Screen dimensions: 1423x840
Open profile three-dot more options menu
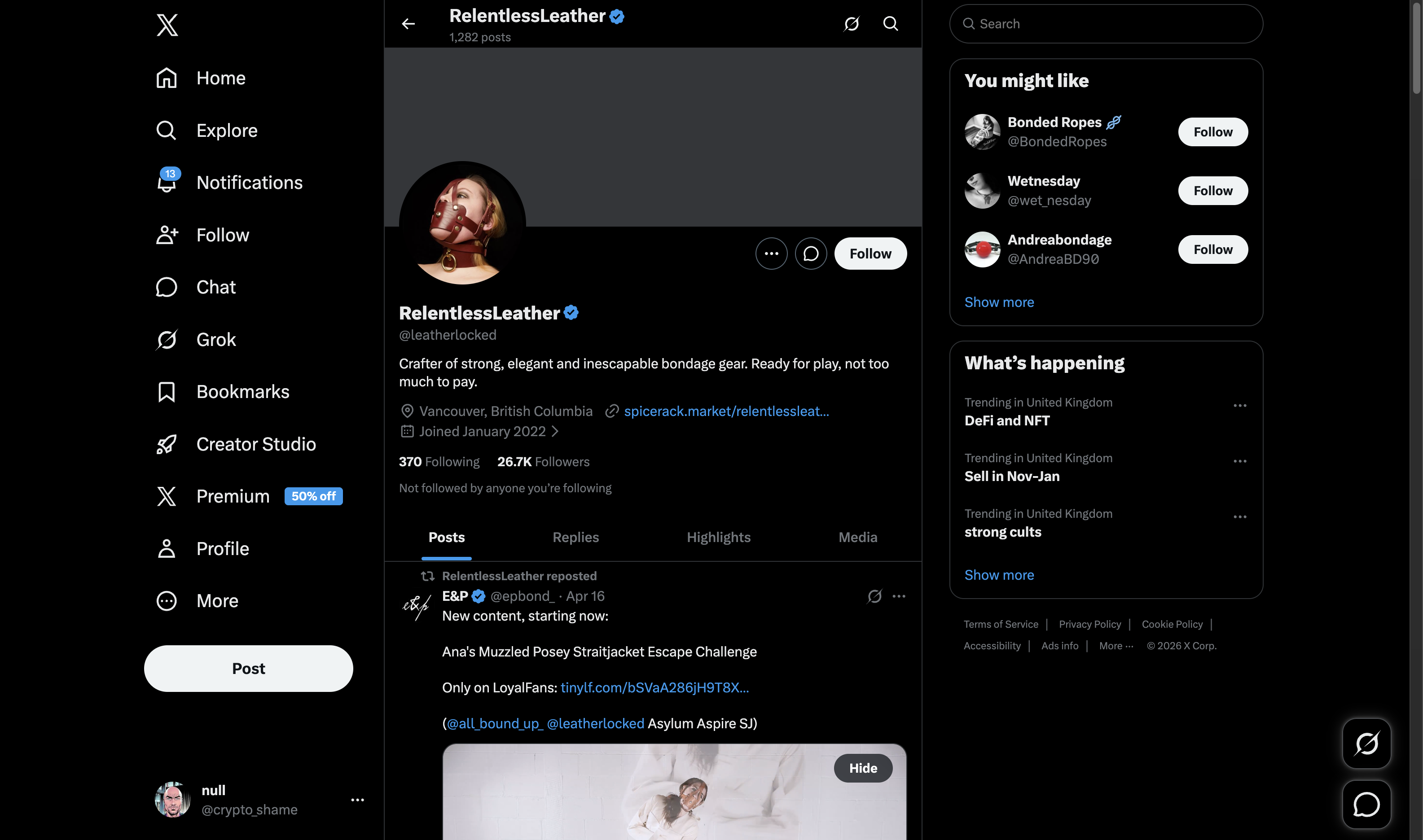771,254
